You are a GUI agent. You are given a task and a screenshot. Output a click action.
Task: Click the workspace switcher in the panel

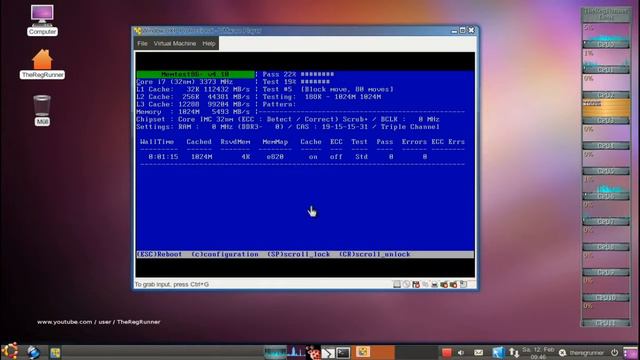[631, 352]
